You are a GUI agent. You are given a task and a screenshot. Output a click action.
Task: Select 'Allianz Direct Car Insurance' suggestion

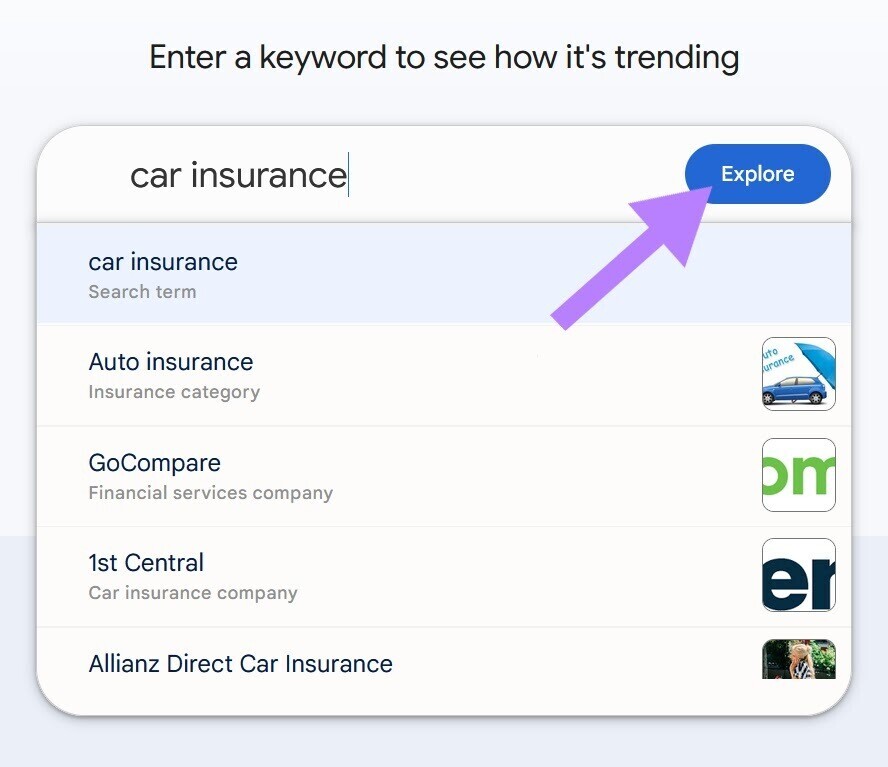coord(240,663)
